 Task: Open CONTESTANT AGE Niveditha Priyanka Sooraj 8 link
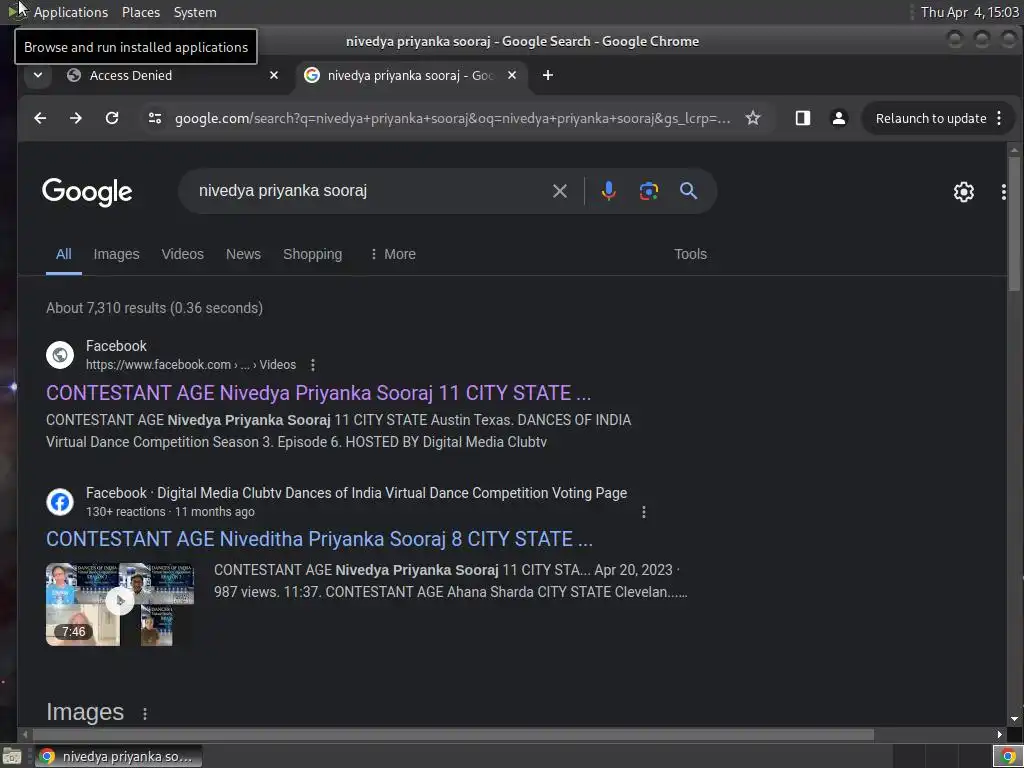coord(319,539)
